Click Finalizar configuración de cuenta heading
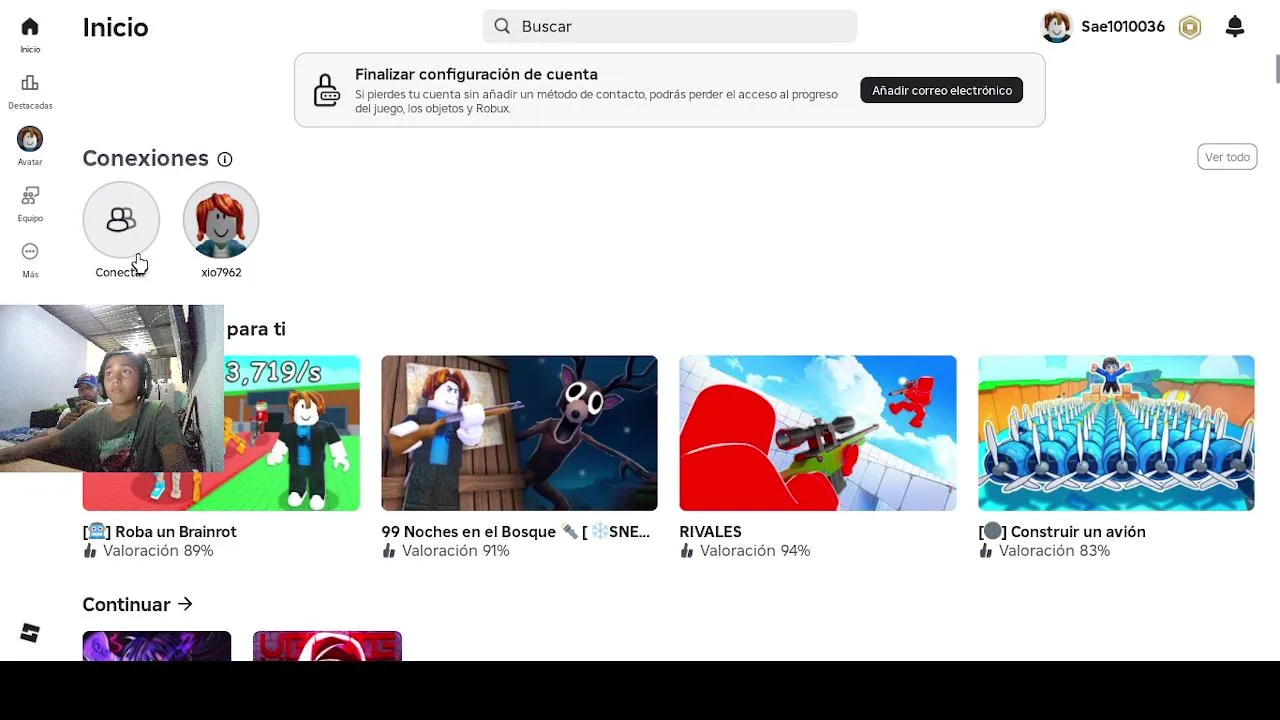The width and height of the screenshot is (1280, 720). (x=476, y=74)
